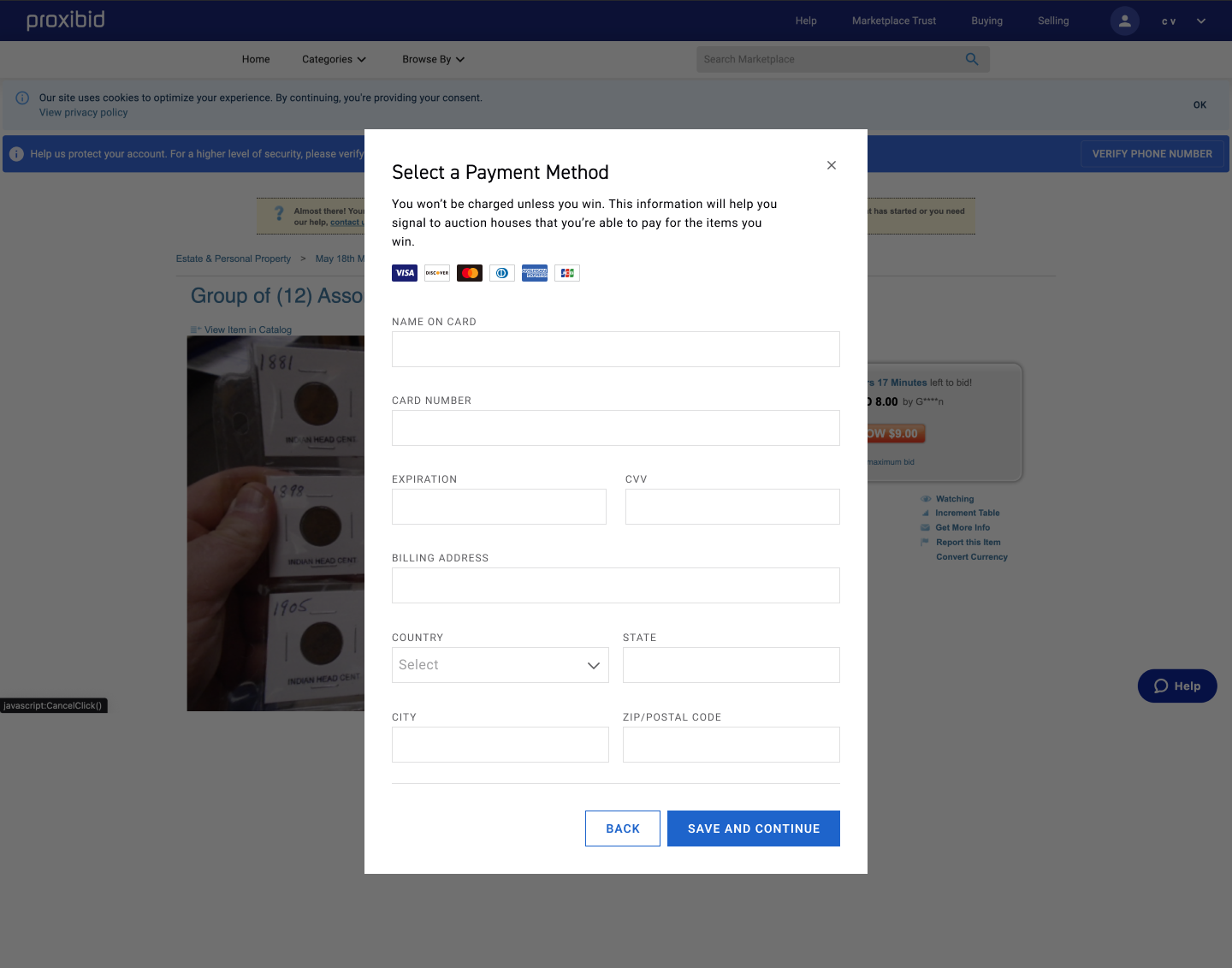Click the Back button
The width and height of the screenshot is (1232, 968).
(623, 828)
